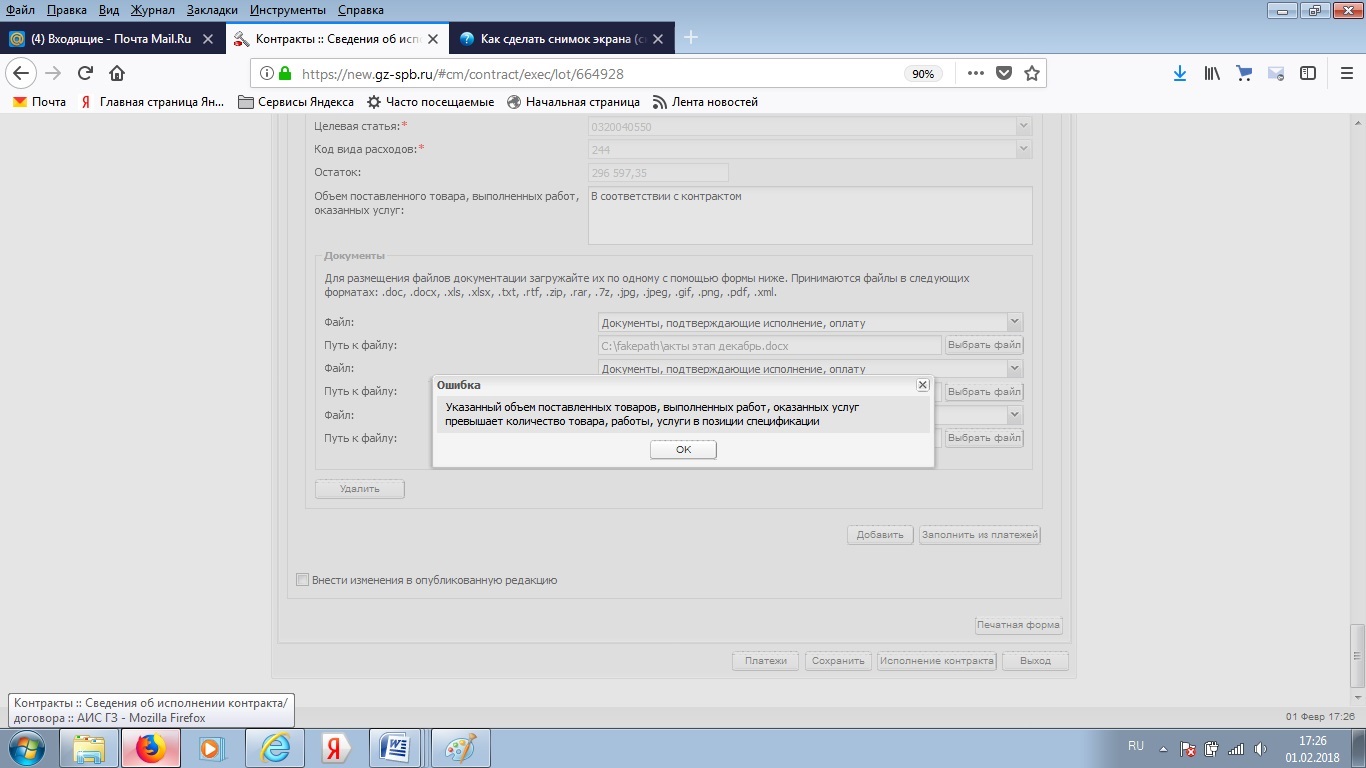
Task: Open the third Файл dropdown arrow
Action: click(1015, 414)
